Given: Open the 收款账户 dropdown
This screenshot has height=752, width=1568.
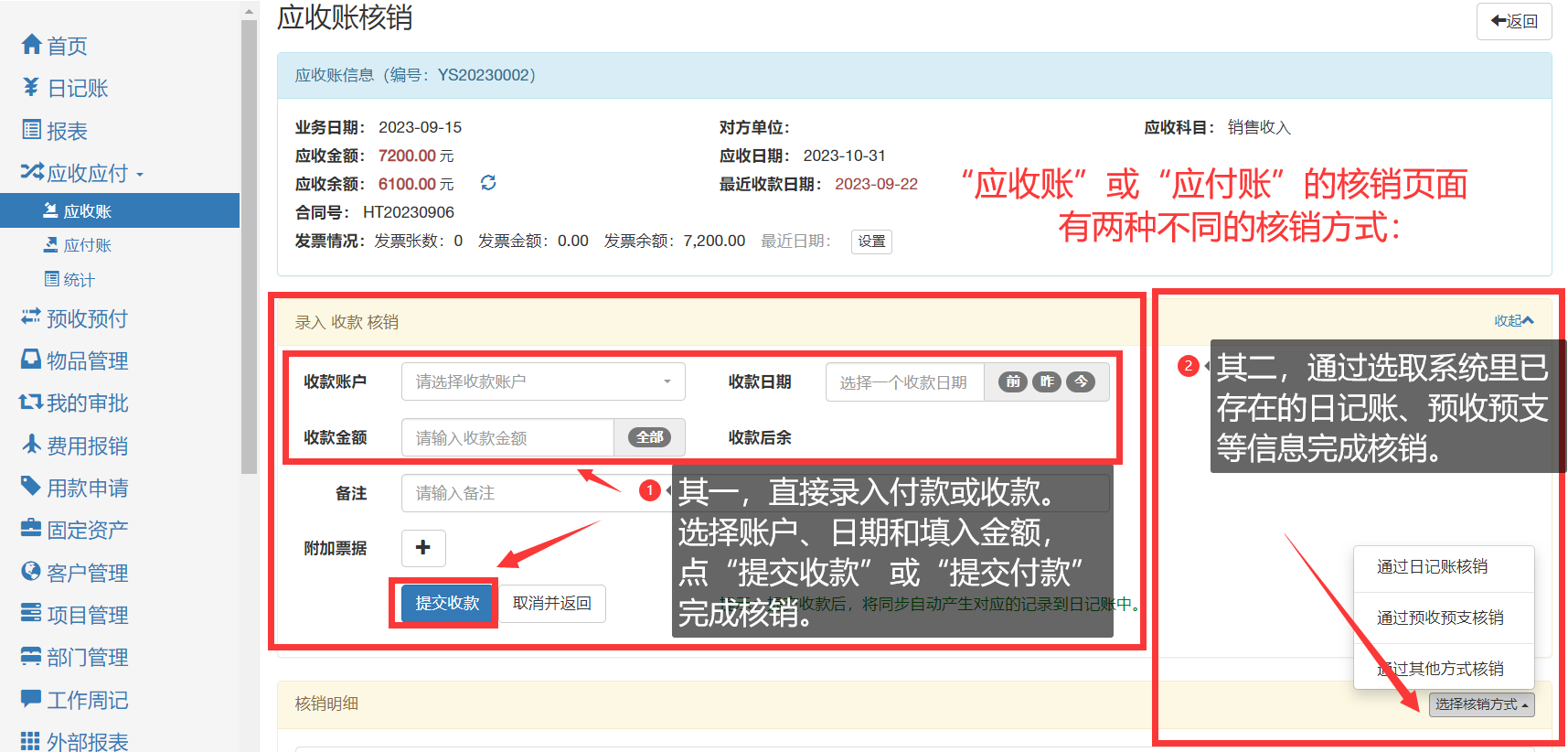Looking at the screenshot, I should point(543,382).
